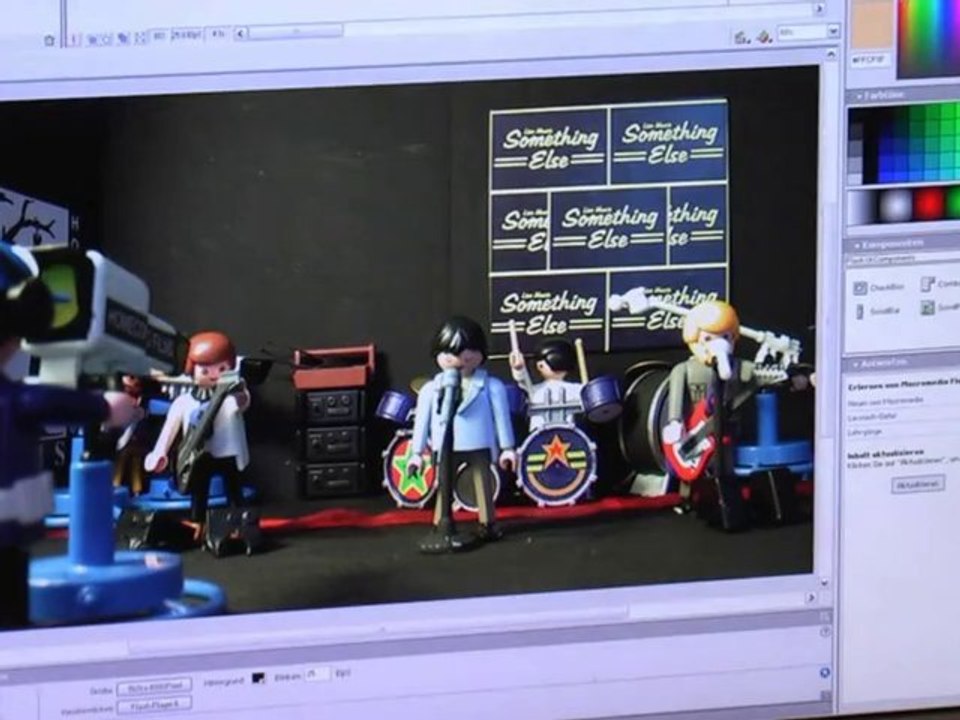Select the CheckBox component icon
960x720 pixels.
click(861, 287)
